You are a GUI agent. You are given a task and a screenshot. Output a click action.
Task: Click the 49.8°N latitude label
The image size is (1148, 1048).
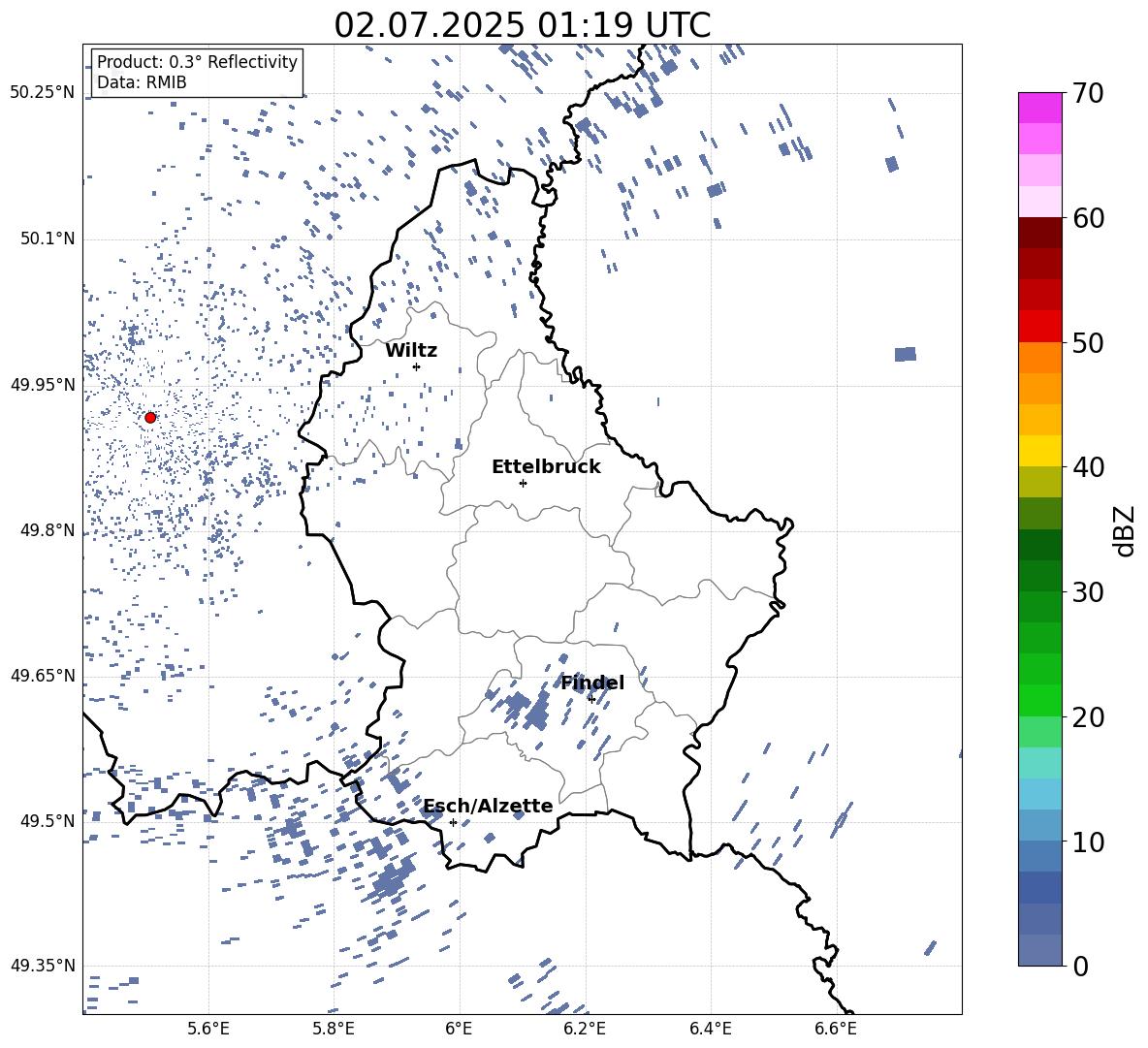pyautogui.click(x=48, y=530)
